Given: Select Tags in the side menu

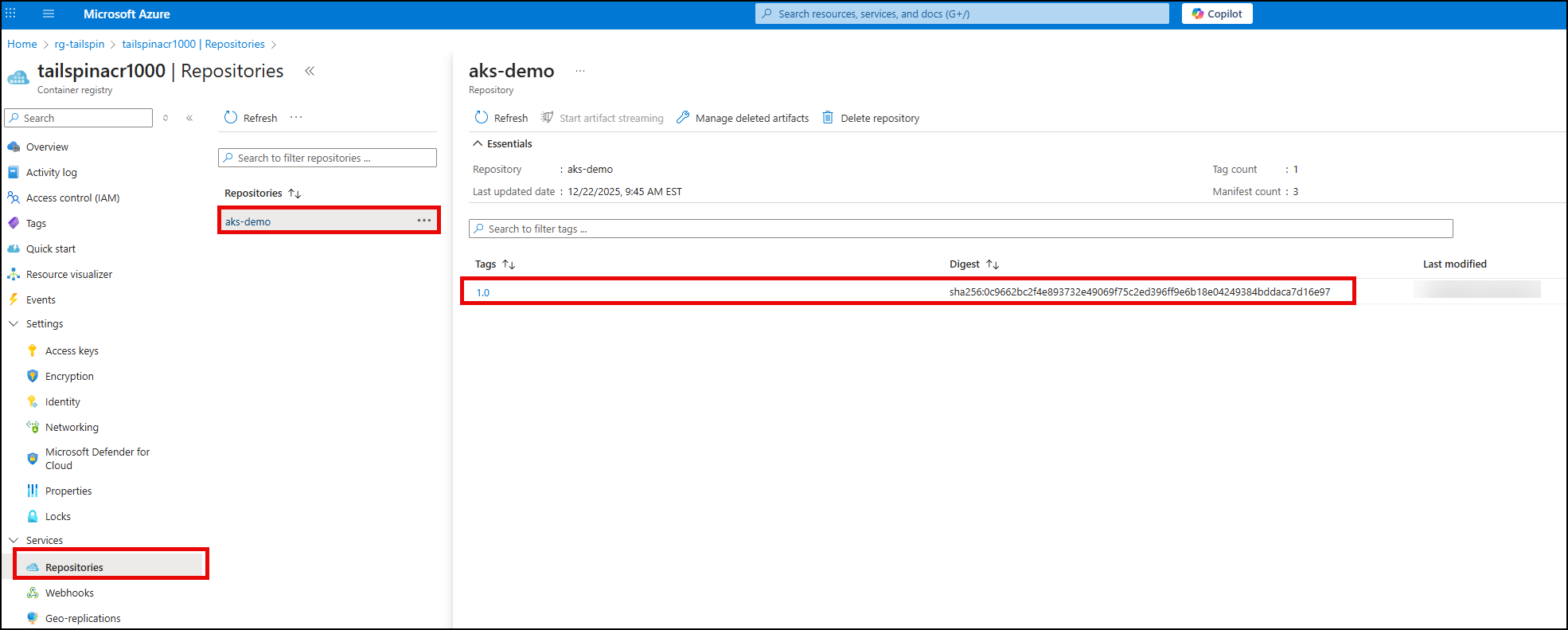Looking at the screenshot, I should coord(36,224).
